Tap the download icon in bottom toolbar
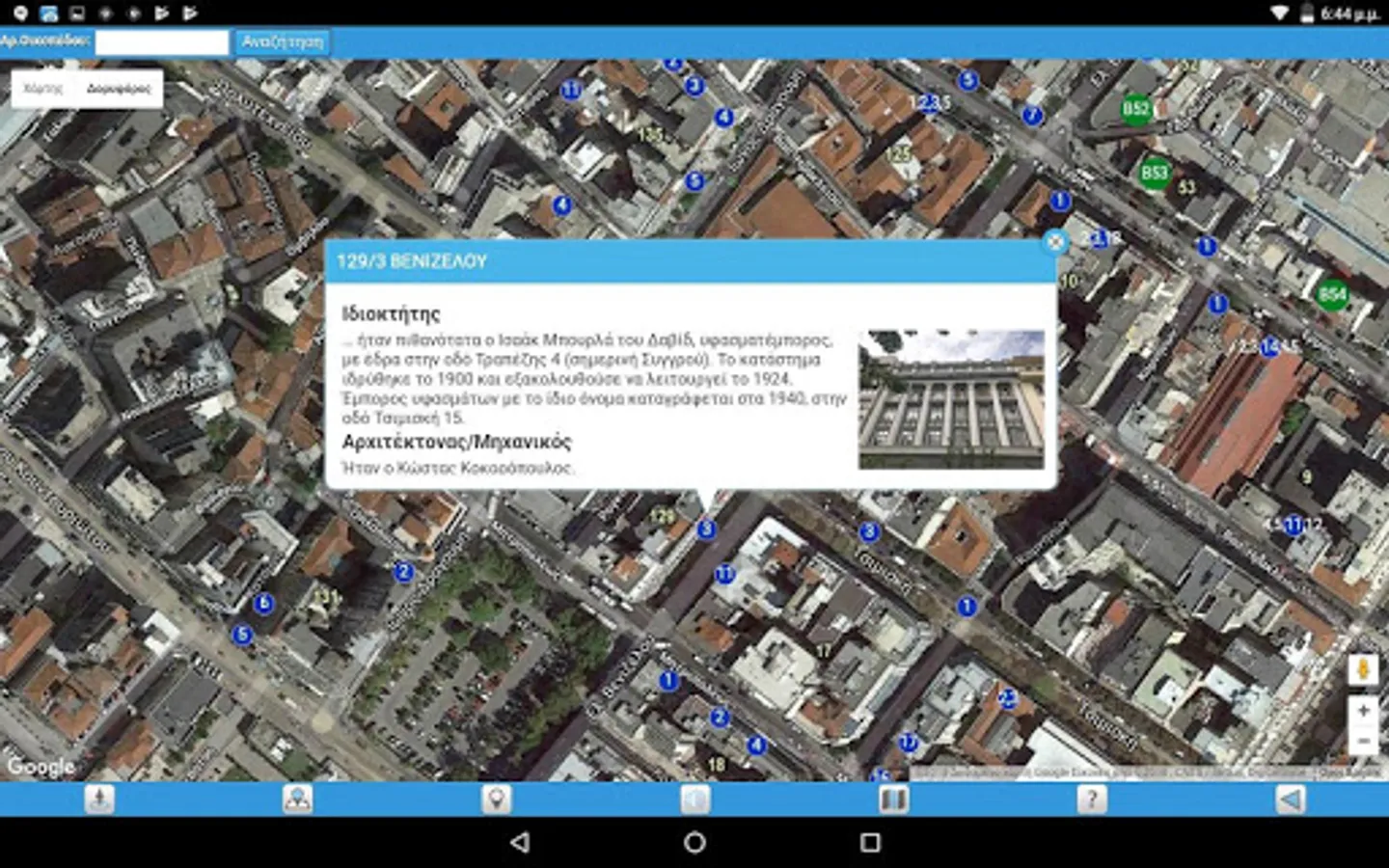Viewport: 1389px width, 868px height. tap(98, 799)
